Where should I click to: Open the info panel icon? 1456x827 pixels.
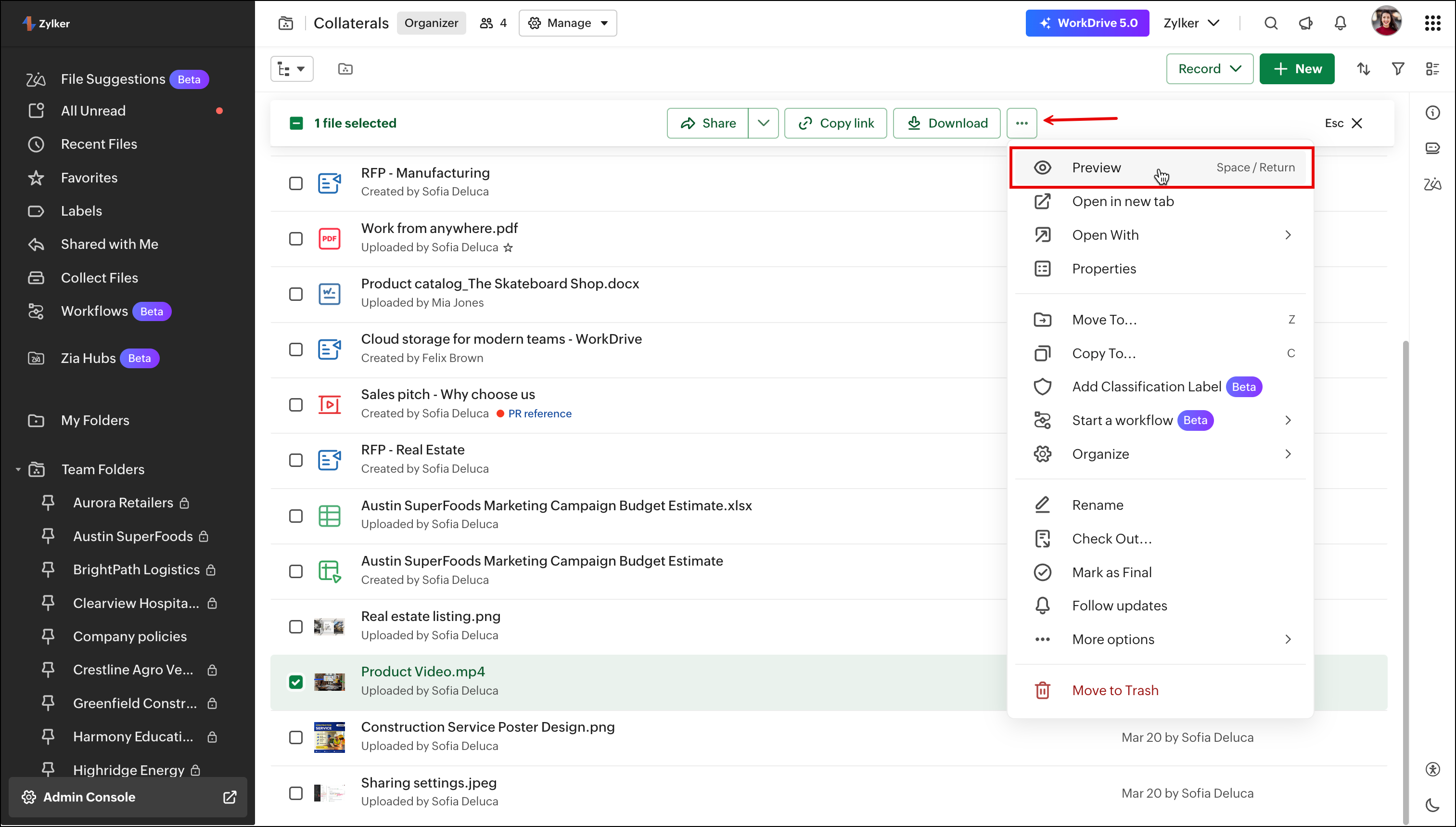[x=1432, y=113]
